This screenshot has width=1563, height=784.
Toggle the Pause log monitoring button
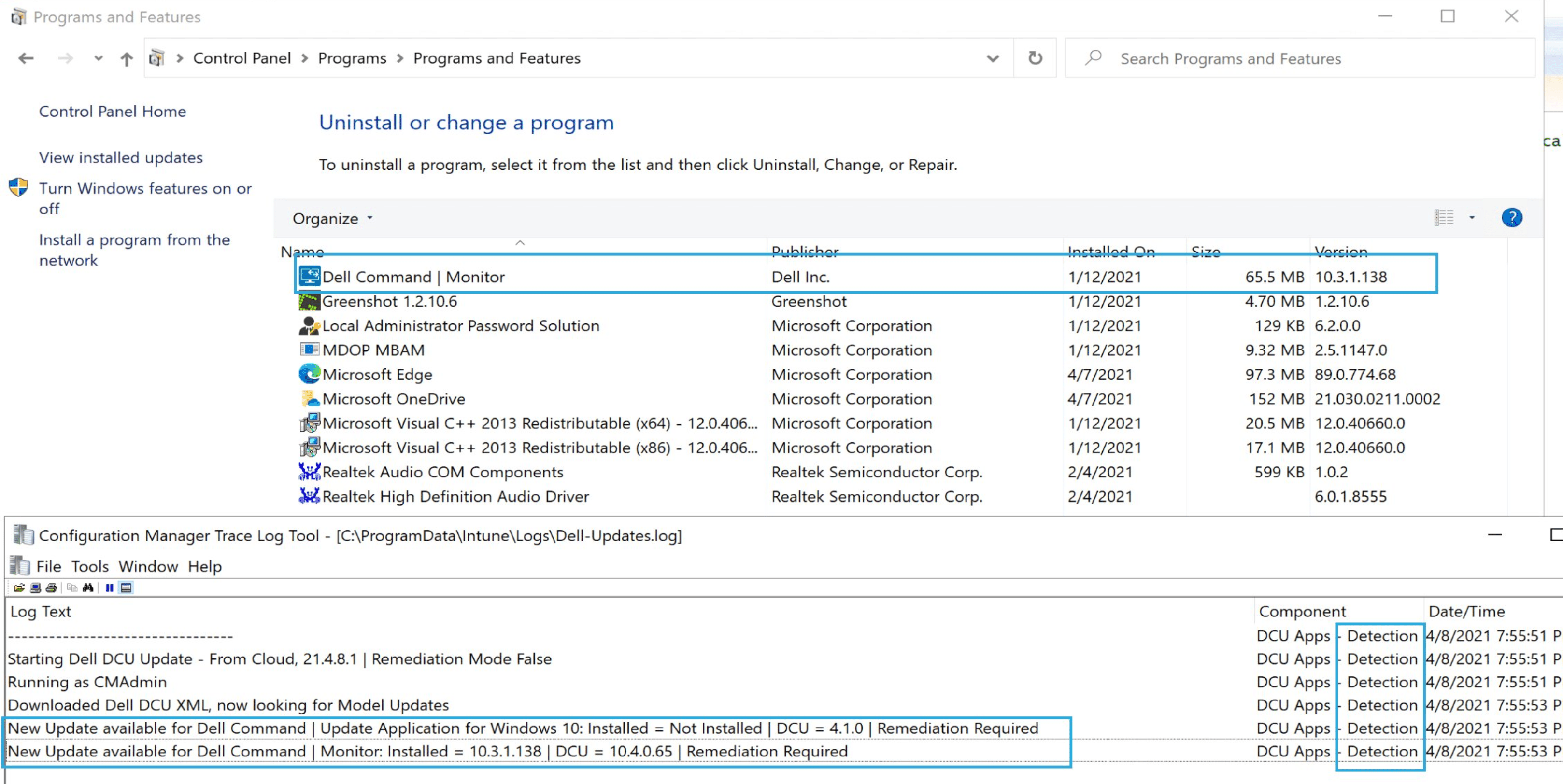(109, 588)
